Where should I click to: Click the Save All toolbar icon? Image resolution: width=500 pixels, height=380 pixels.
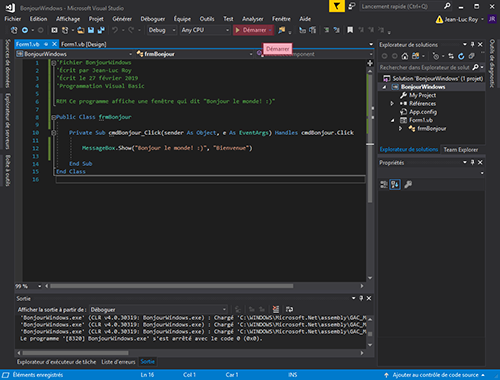tap(101, 30)
